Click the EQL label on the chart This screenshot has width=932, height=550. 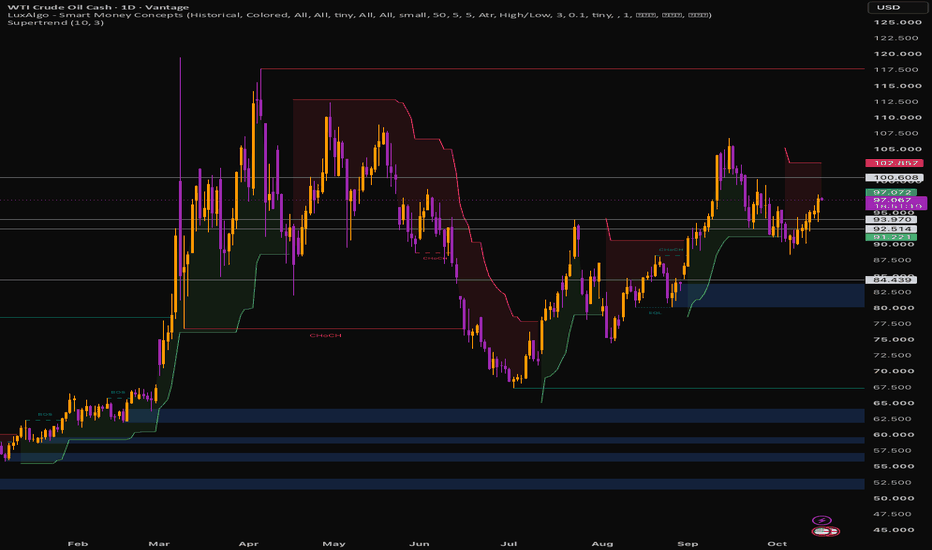pyautogui.click(x=654, y=313)
